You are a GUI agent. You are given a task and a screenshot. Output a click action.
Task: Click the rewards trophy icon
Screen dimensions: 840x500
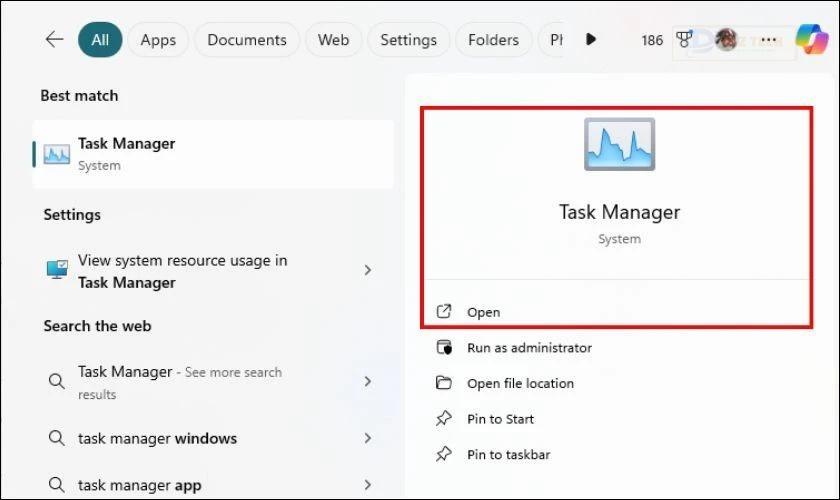click(684, 40)
